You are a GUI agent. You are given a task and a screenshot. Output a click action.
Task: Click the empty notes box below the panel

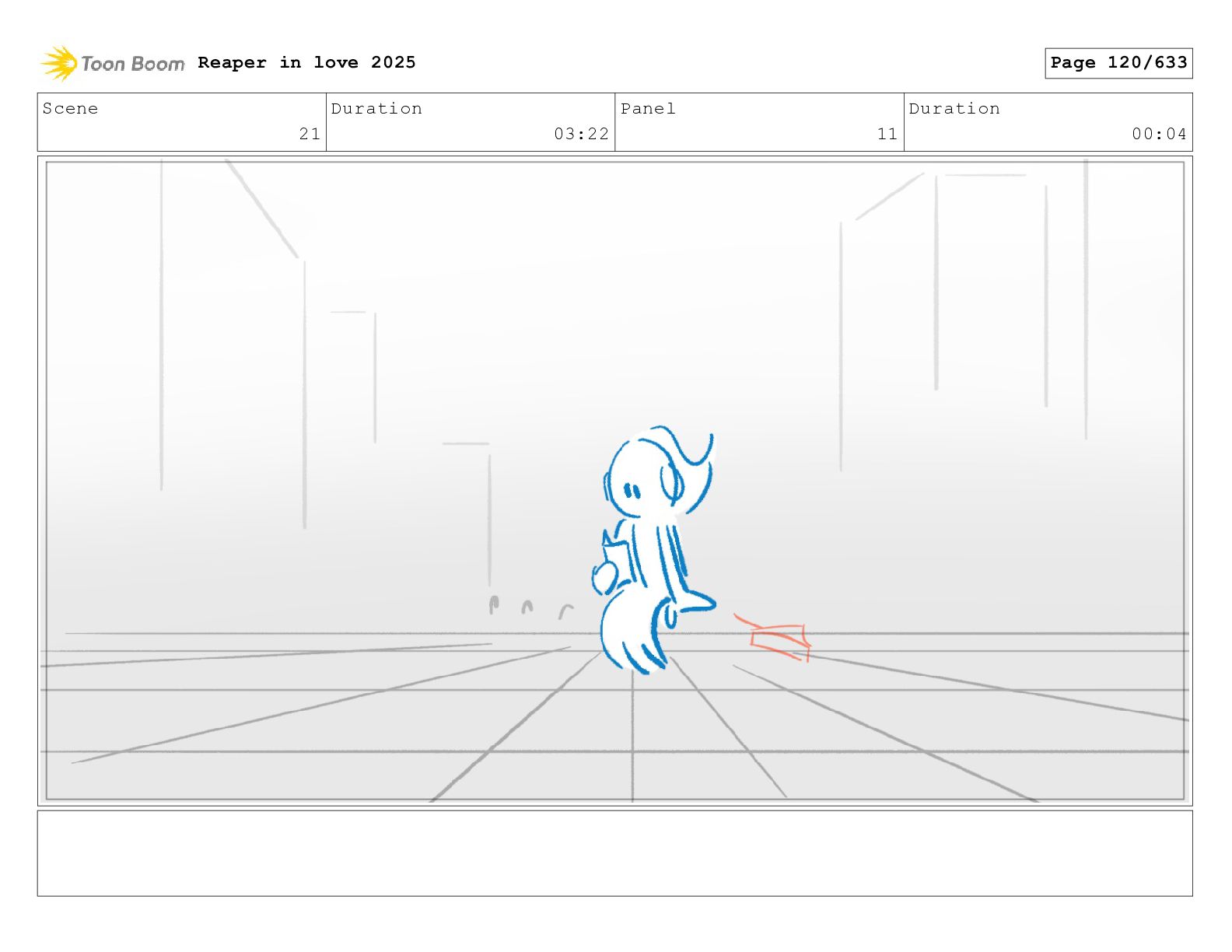tap(614, 853)
